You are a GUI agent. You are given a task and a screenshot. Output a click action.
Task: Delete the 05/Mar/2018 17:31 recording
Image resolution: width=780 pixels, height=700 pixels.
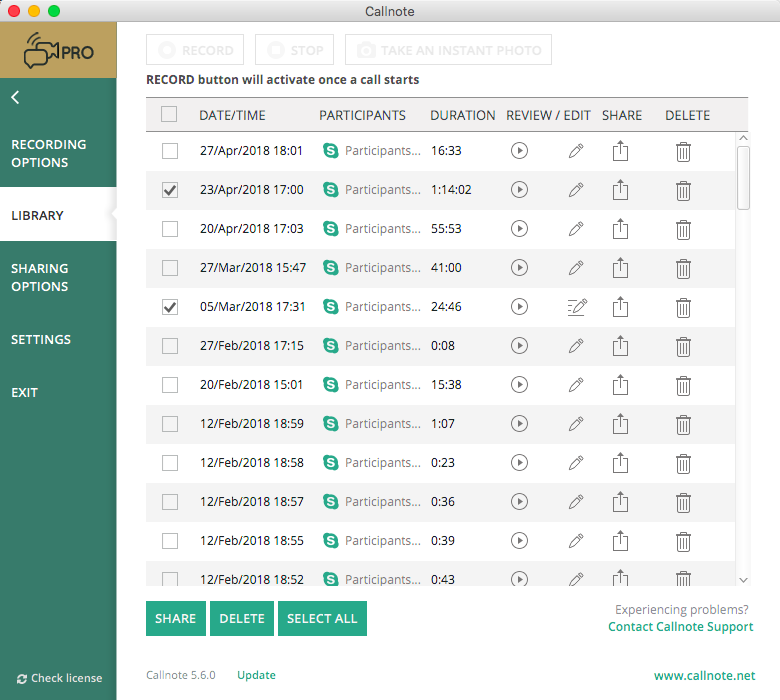pyautogui.click(x=683, y=308)
